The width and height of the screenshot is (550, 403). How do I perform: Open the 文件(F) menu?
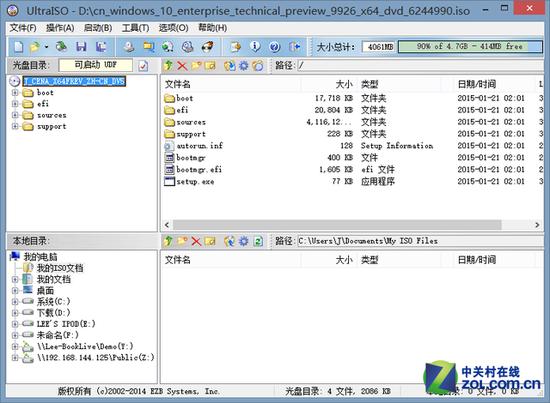point(23,28)
